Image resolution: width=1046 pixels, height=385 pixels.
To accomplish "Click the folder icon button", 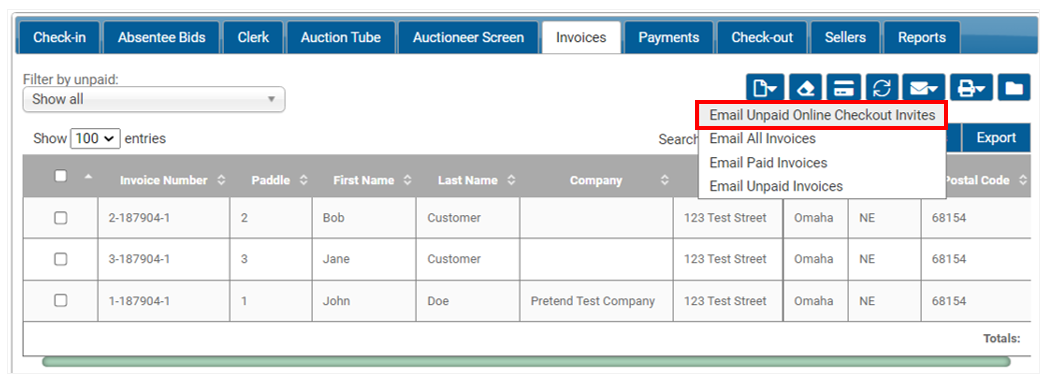I will (1015, 87).
